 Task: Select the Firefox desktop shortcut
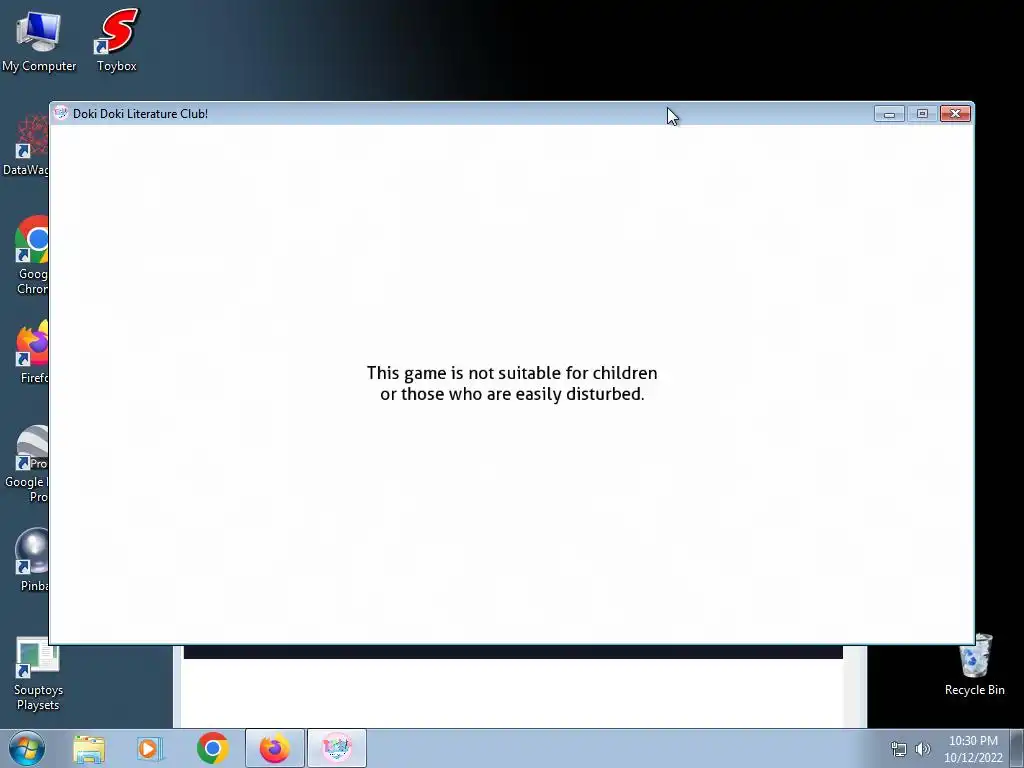[33, 351]
